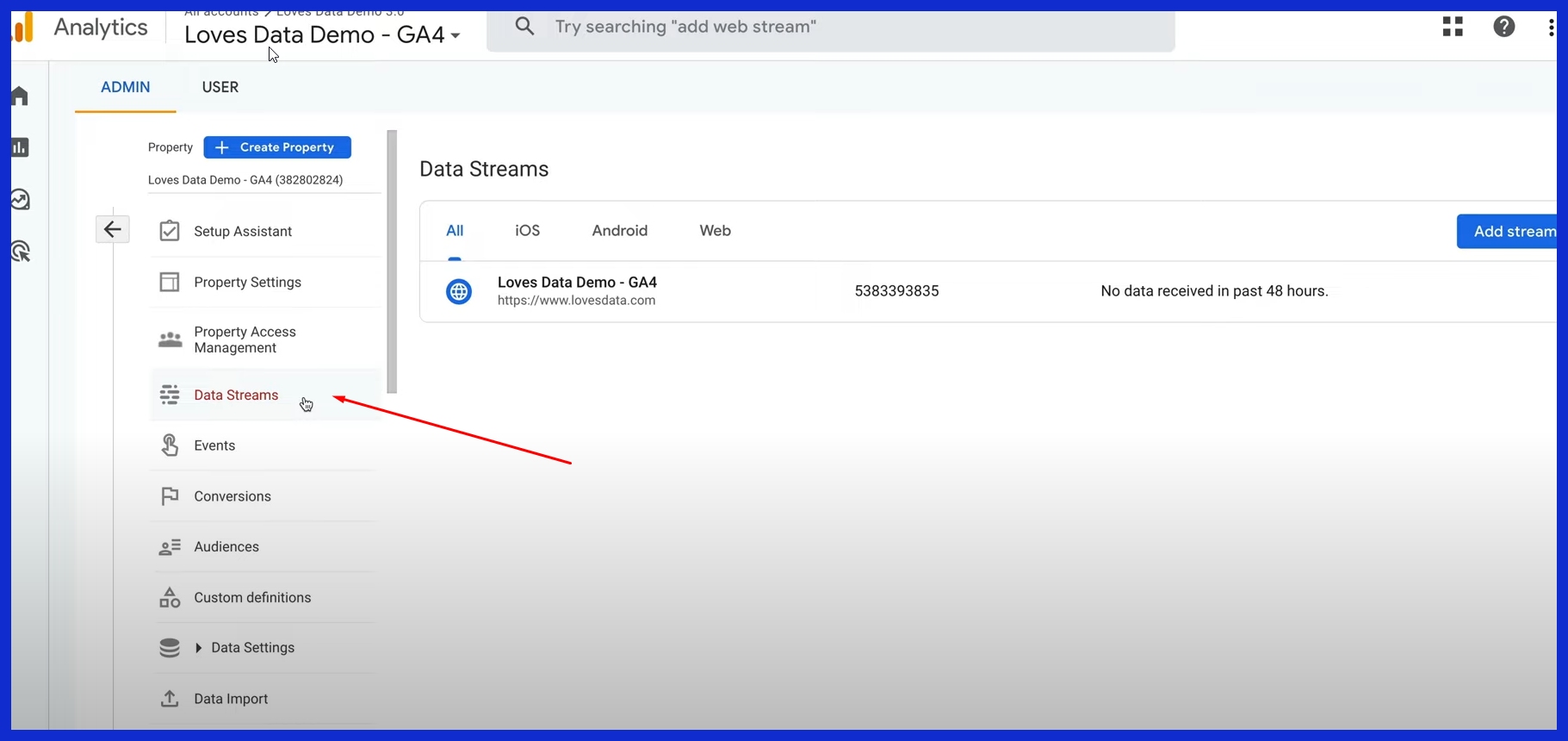
Task: Open the Conversions menu item
Action: 232,496
